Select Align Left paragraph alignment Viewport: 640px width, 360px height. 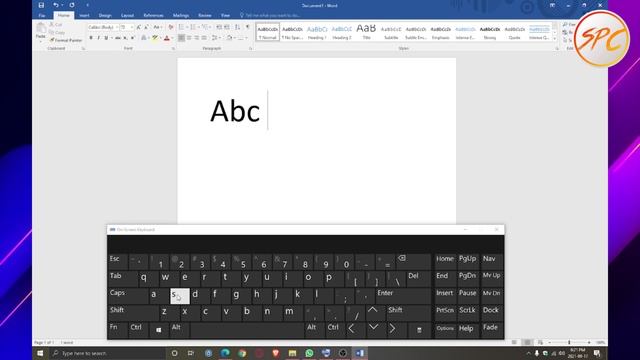tap(181, 38)
